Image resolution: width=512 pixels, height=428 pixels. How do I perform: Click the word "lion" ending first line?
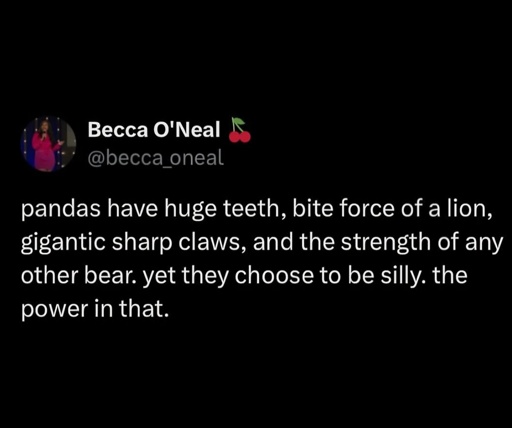tap(466, 208)
